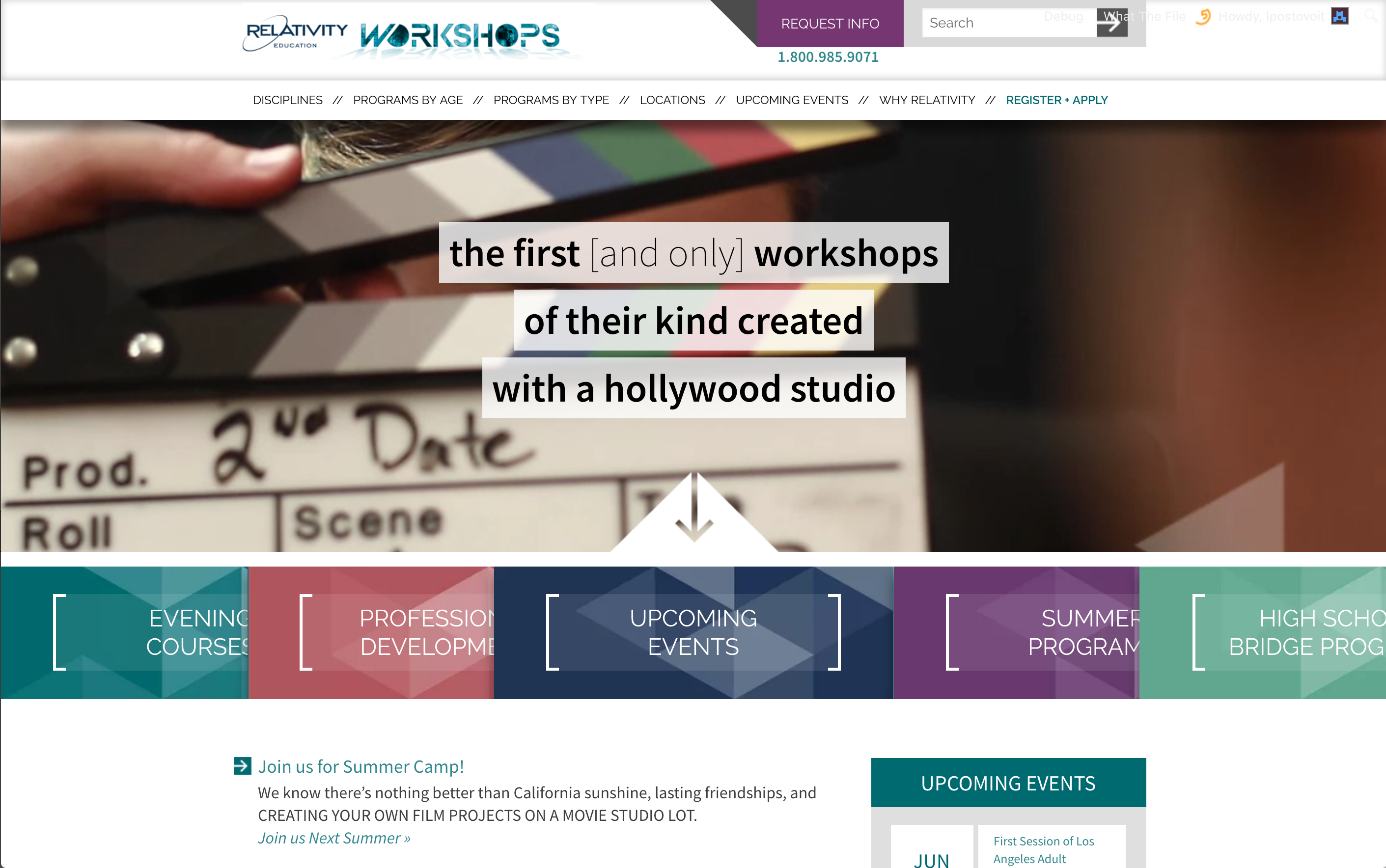Open the Upcoming Events navy tile
The height and width of the screenshot is (868, 1386).
[x=693, y=632]
